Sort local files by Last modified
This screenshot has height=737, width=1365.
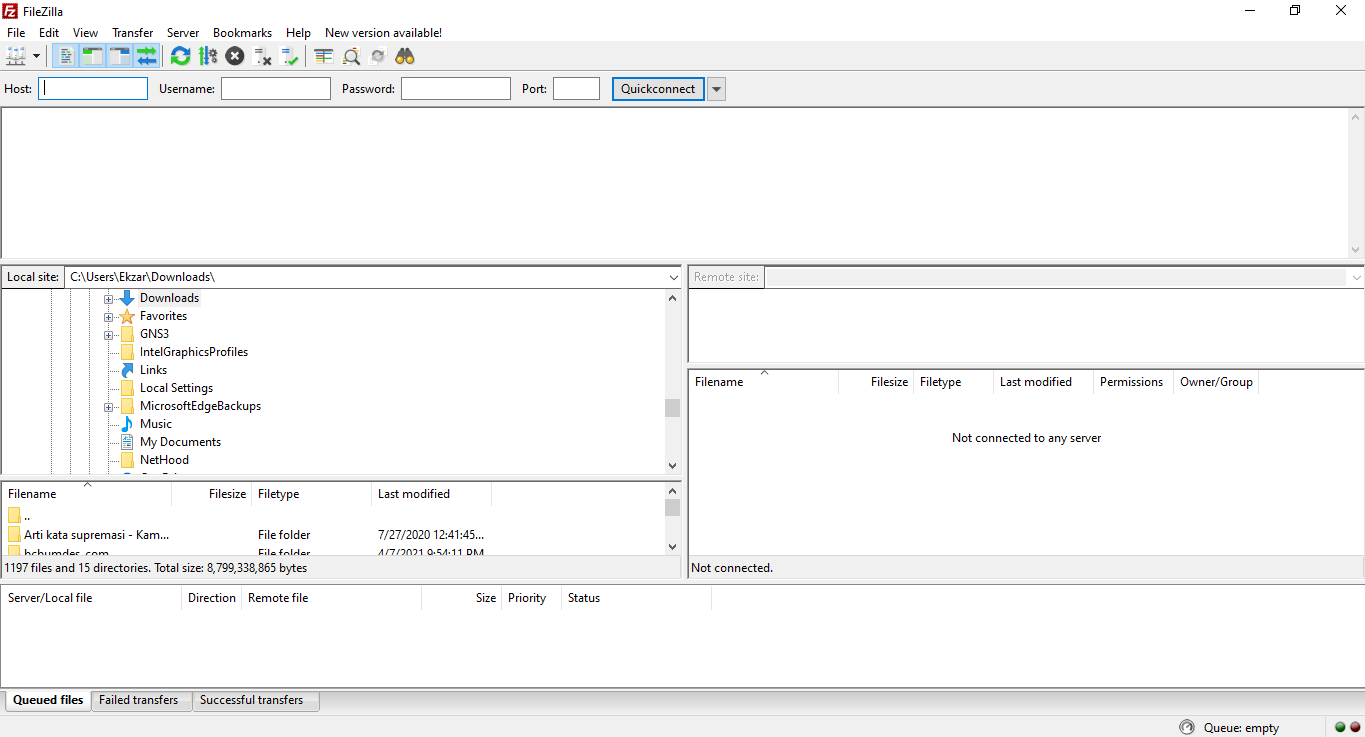click(x=432, y=494)
